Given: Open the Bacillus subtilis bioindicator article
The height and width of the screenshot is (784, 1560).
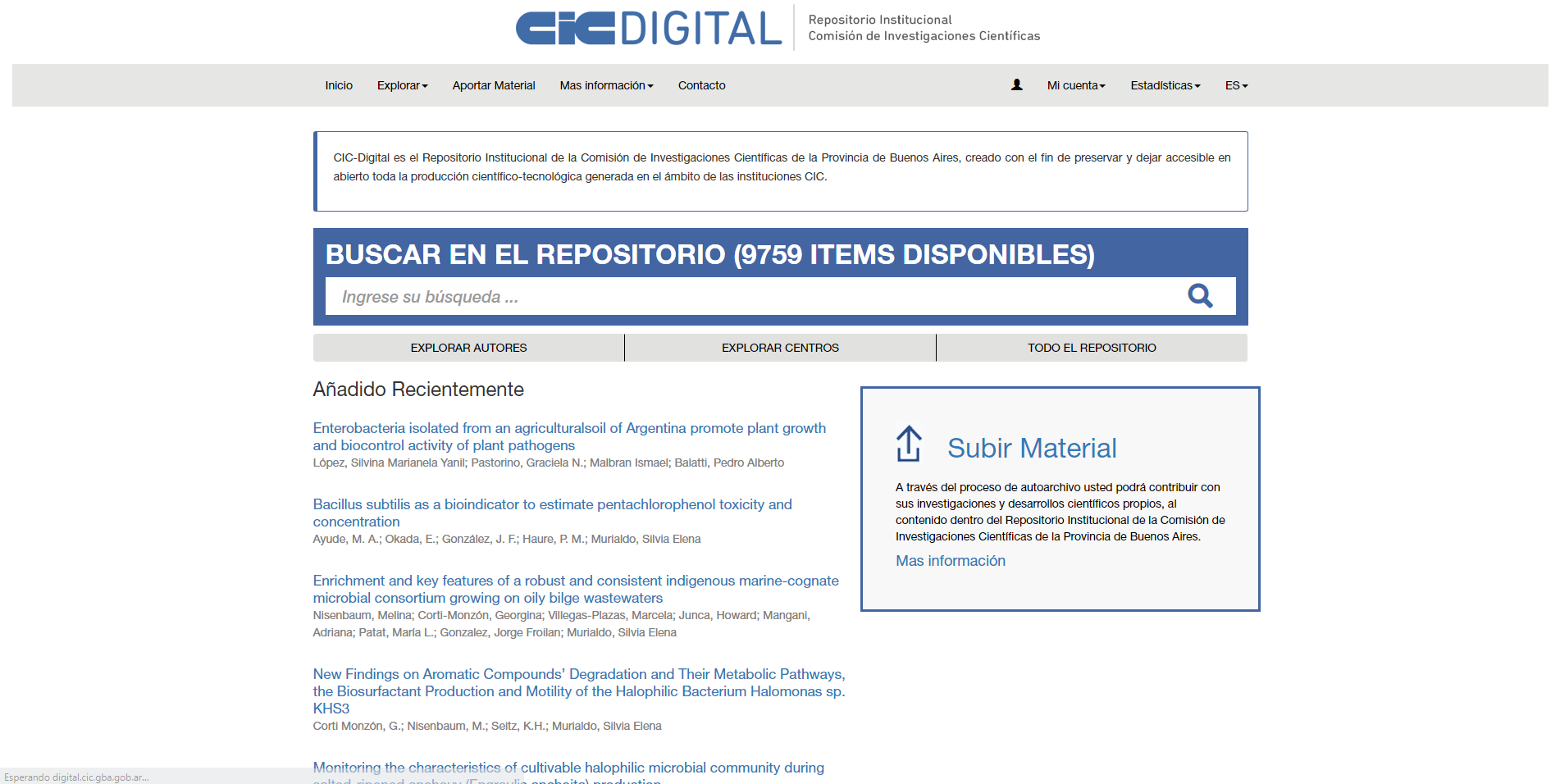Looking at the screenshot, I should (x=552, y=513).
